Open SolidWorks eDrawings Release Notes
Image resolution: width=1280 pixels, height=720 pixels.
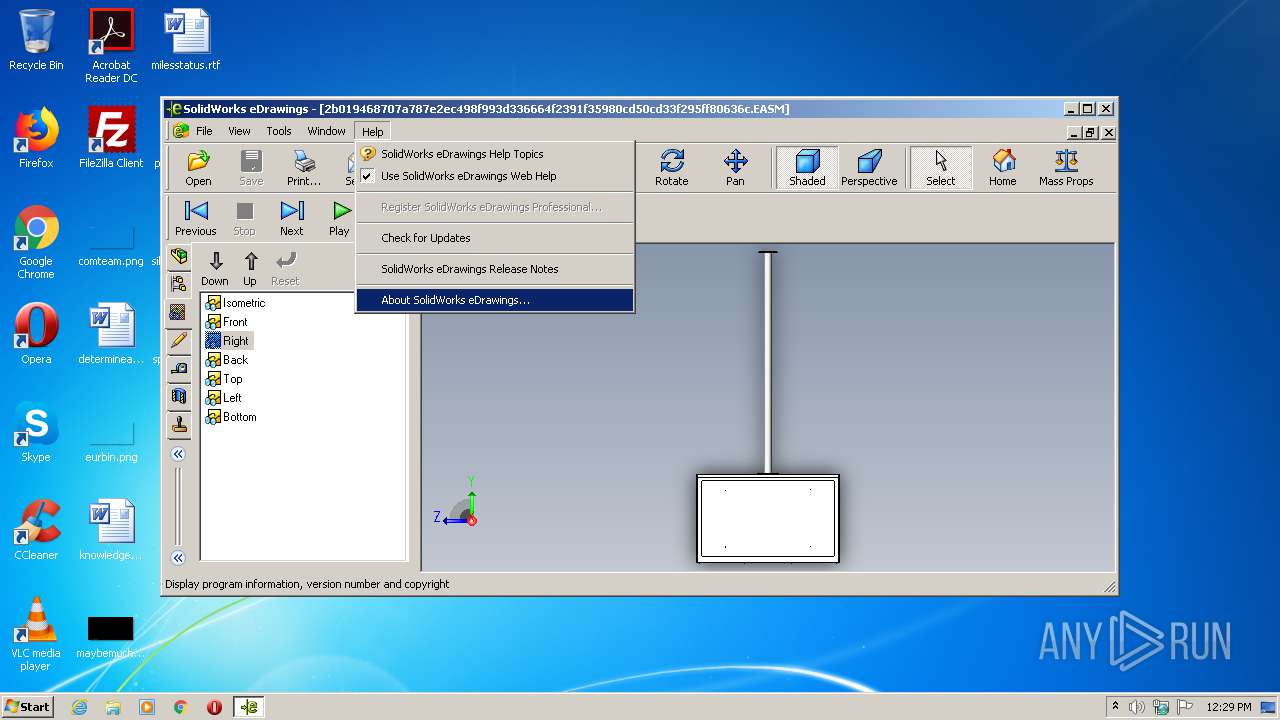[x=495, y=269]
